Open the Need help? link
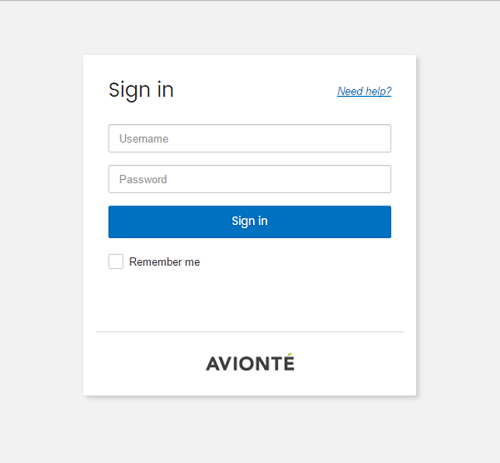The image size is (500, 463). click(364, 91)
